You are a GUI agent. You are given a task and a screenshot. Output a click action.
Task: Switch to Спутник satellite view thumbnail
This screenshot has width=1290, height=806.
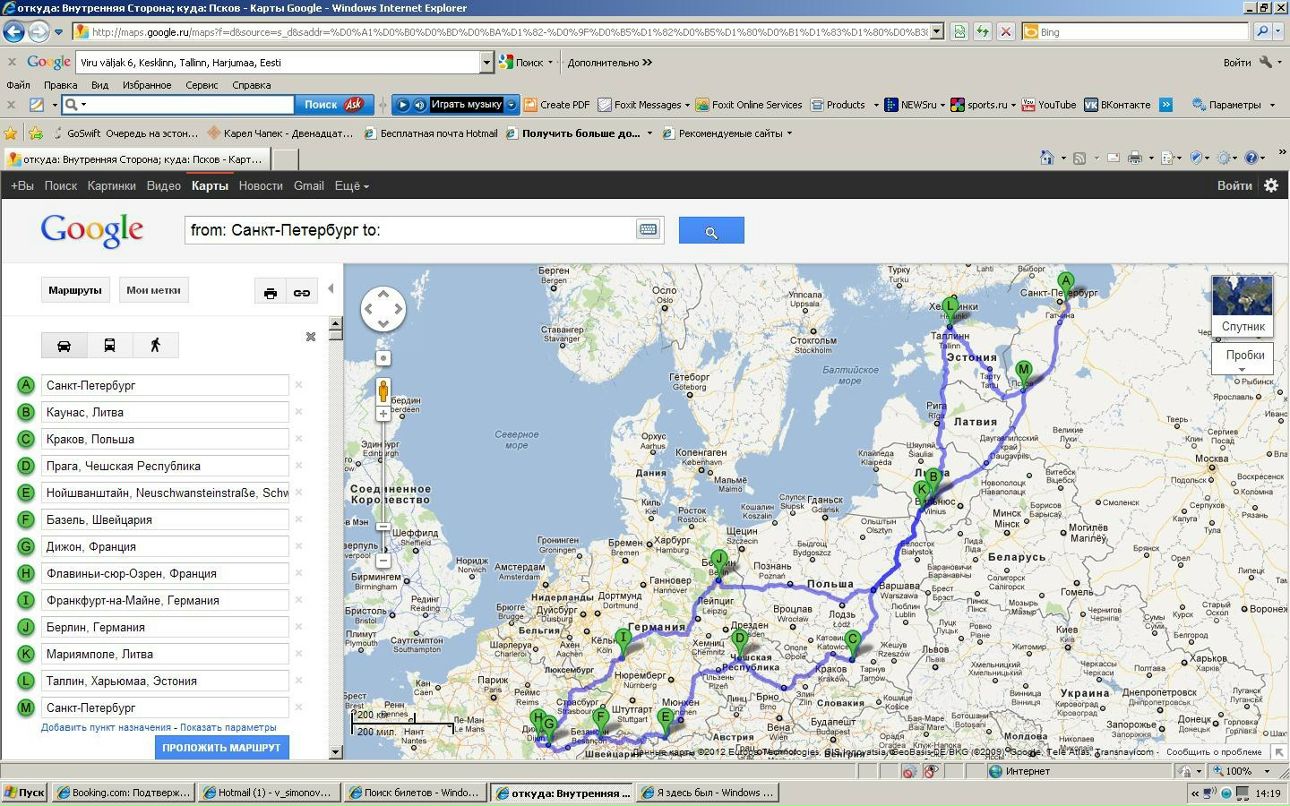[1242, 305]
